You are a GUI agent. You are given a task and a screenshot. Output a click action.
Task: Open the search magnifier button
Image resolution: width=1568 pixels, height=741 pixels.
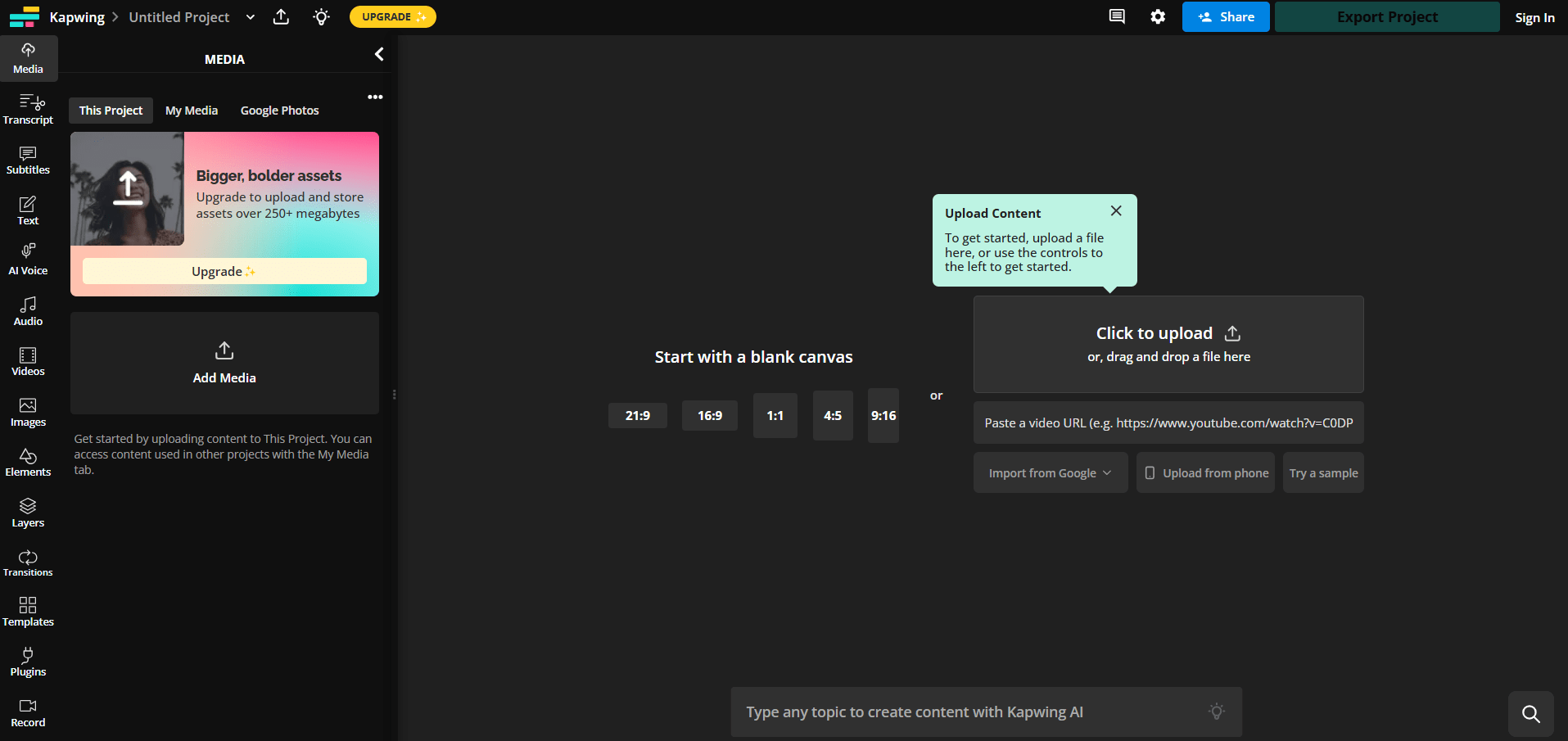tap(1531, 714)
